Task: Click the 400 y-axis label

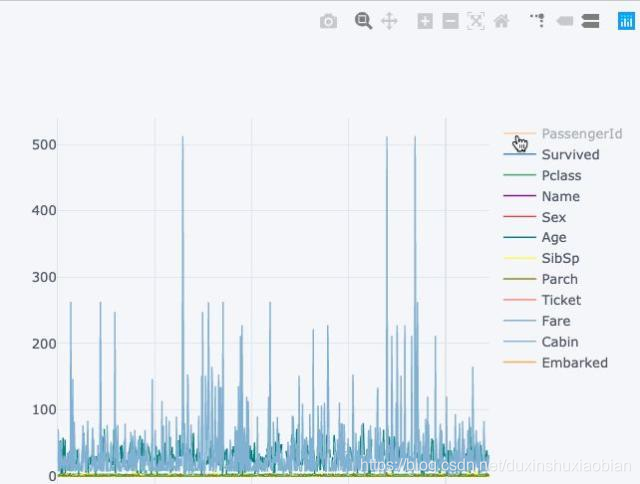Action: tap(44, 211)
